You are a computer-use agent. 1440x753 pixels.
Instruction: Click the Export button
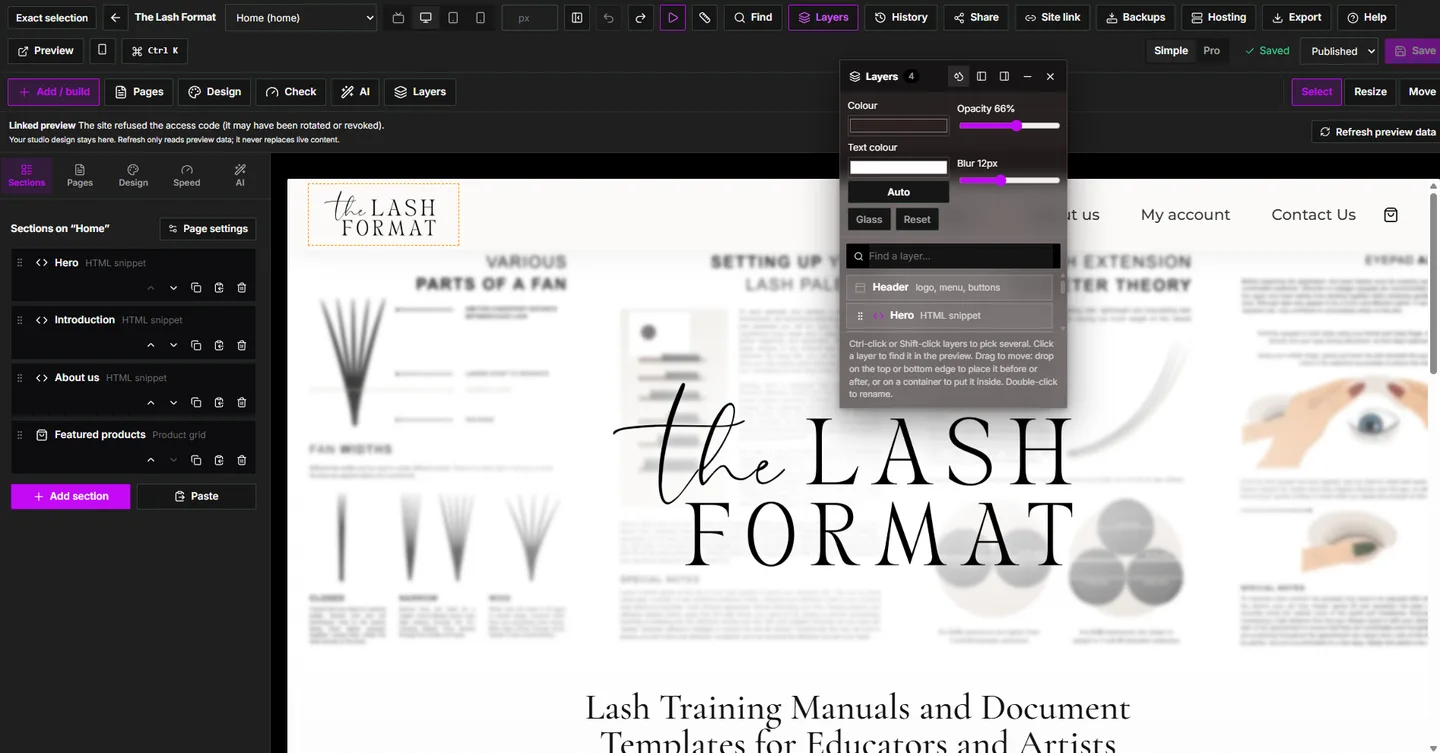1297,17
